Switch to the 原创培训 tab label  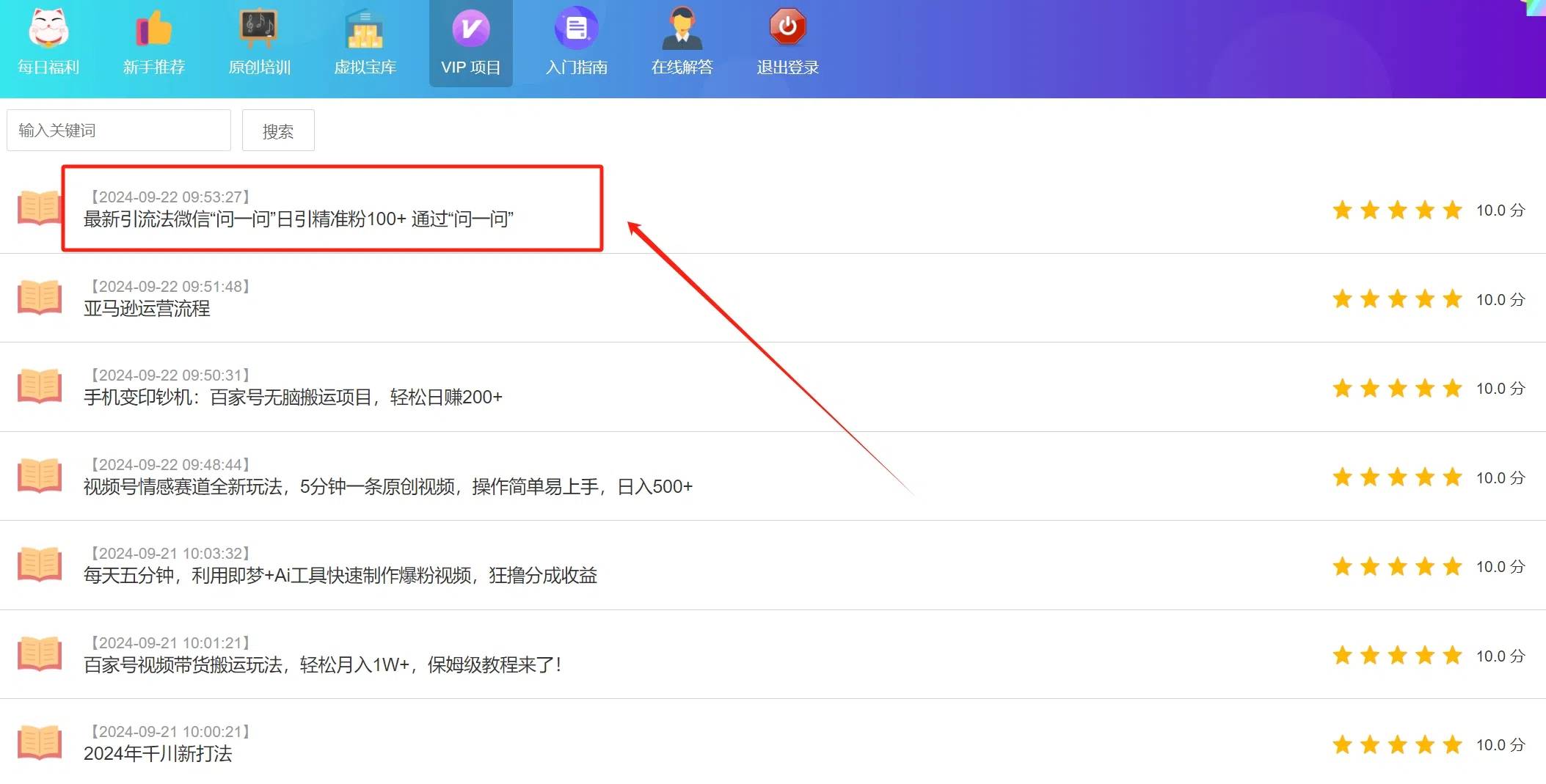pos(260,67)
